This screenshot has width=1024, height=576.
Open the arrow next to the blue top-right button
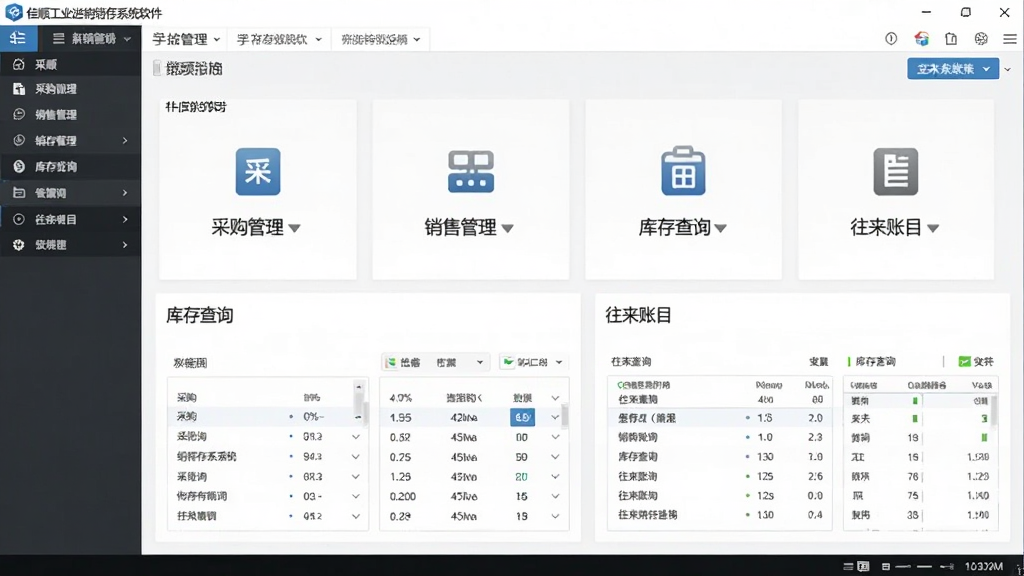point(1008,69)
